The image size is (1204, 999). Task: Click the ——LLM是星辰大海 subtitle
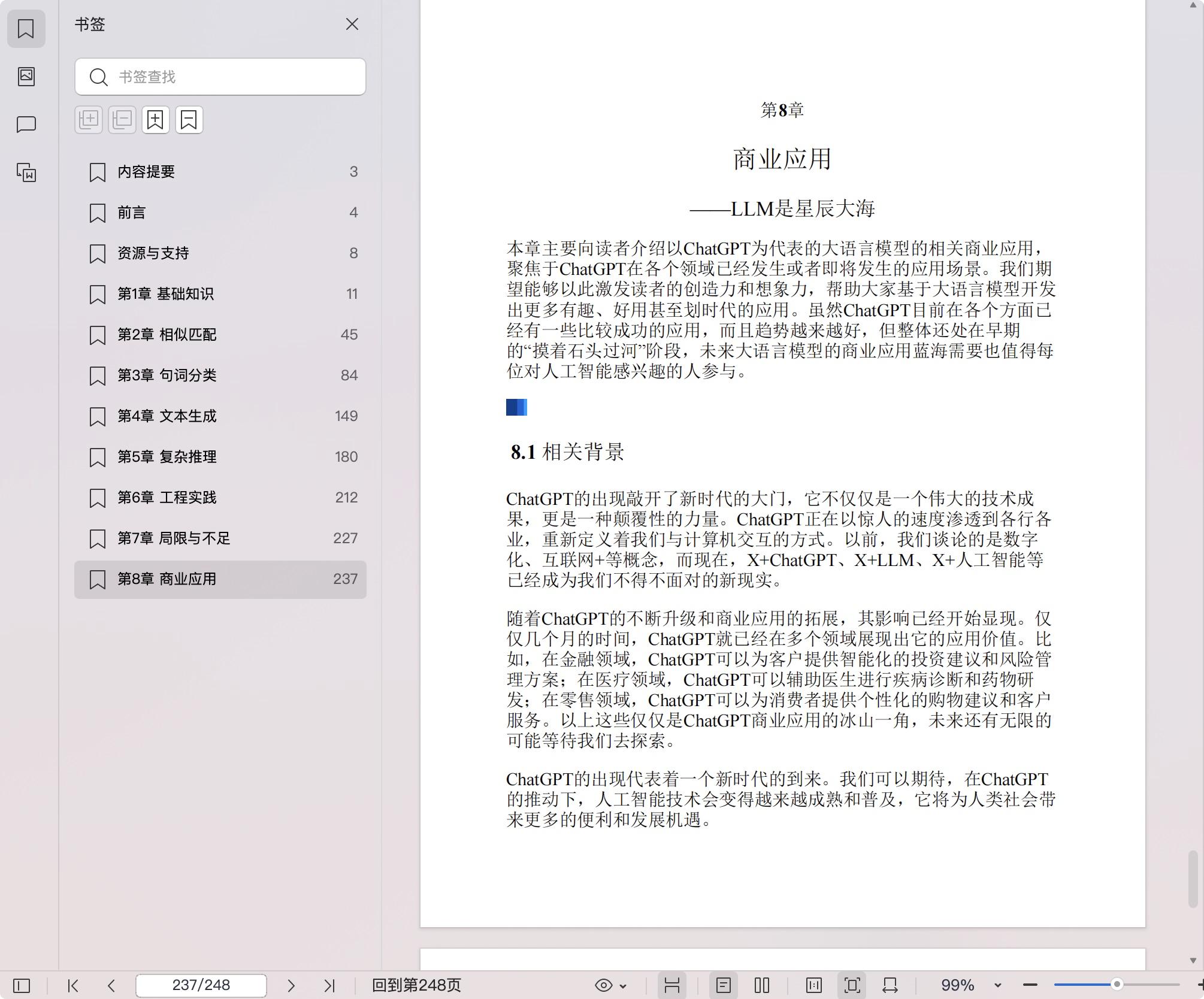coord(782,209)
